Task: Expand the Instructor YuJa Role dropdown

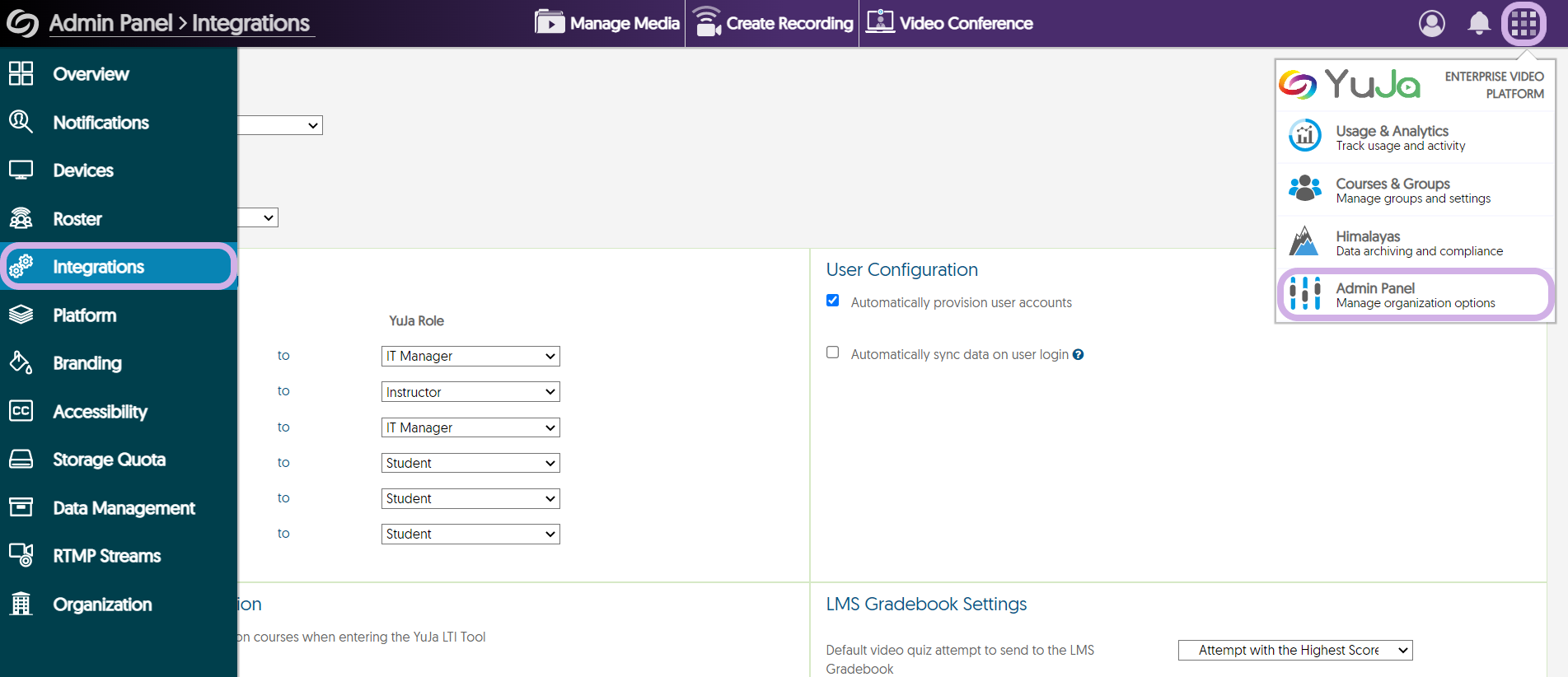Action: point(470,392)
